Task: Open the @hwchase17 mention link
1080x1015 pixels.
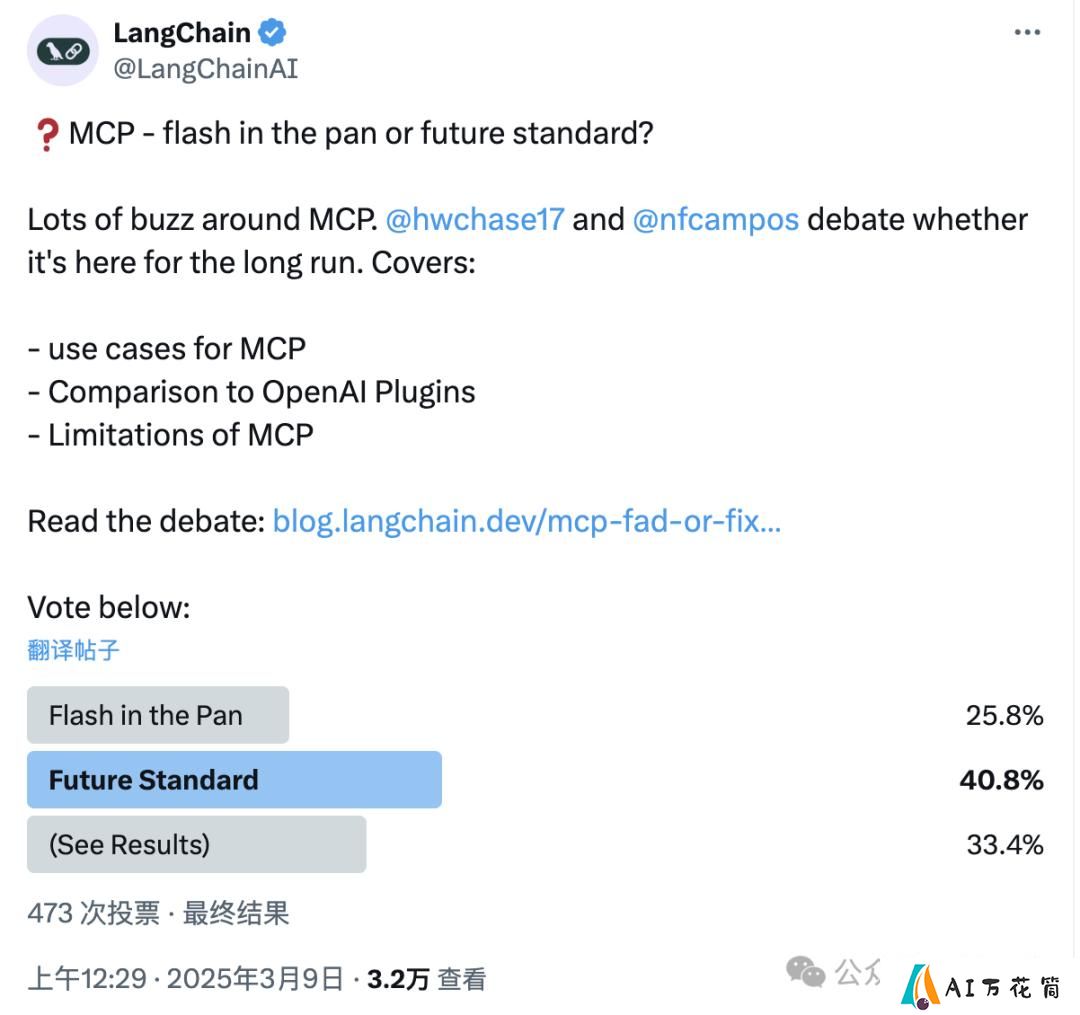Action: pos(475,220)
